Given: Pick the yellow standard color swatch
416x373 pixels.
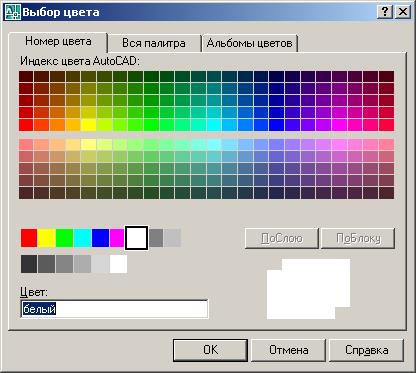Looking at the screenshot, I should coord(47,238).
